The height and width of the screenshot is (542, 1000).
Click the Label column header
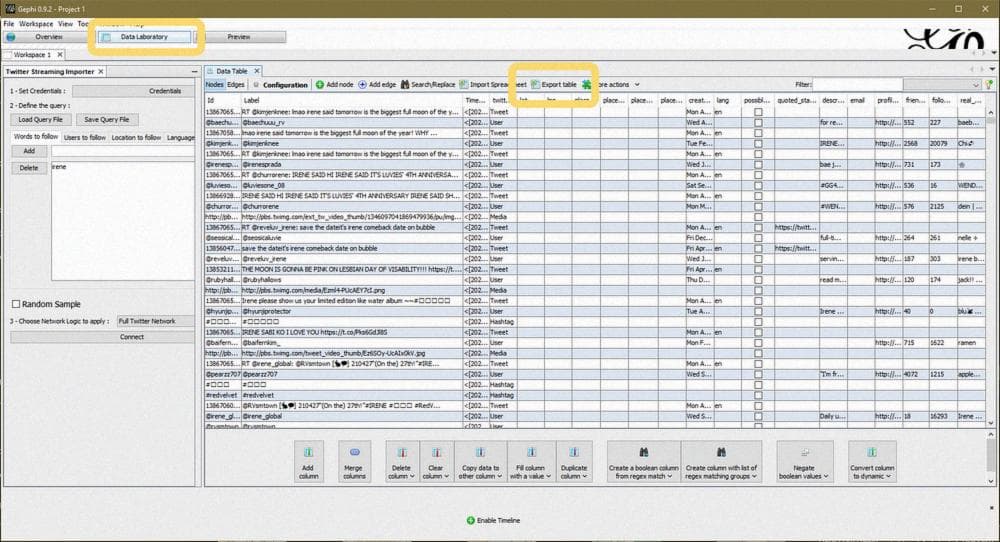tap(351, 100)
